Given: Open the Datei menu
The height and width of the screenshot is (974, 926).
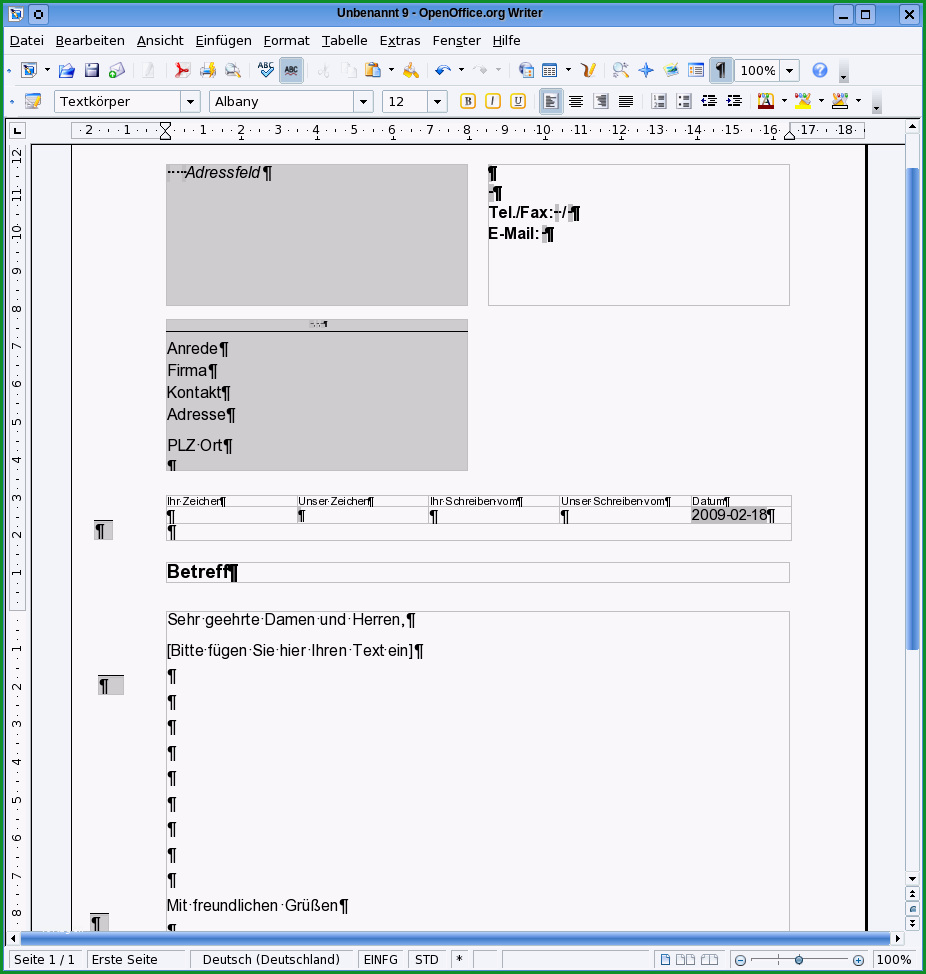Looking at the screenshot, I should (x=27, y=40).
